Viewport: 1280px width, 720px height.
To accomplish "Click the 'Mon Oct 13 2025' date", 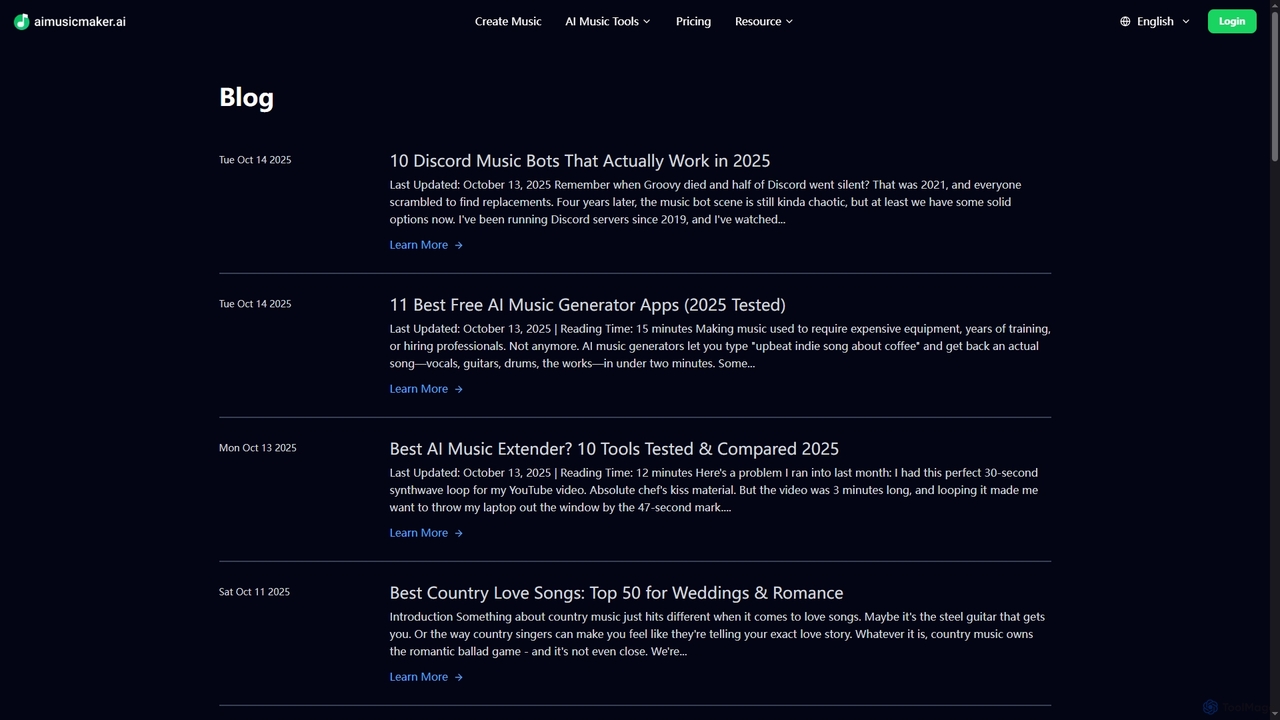I will click(258, 448).
